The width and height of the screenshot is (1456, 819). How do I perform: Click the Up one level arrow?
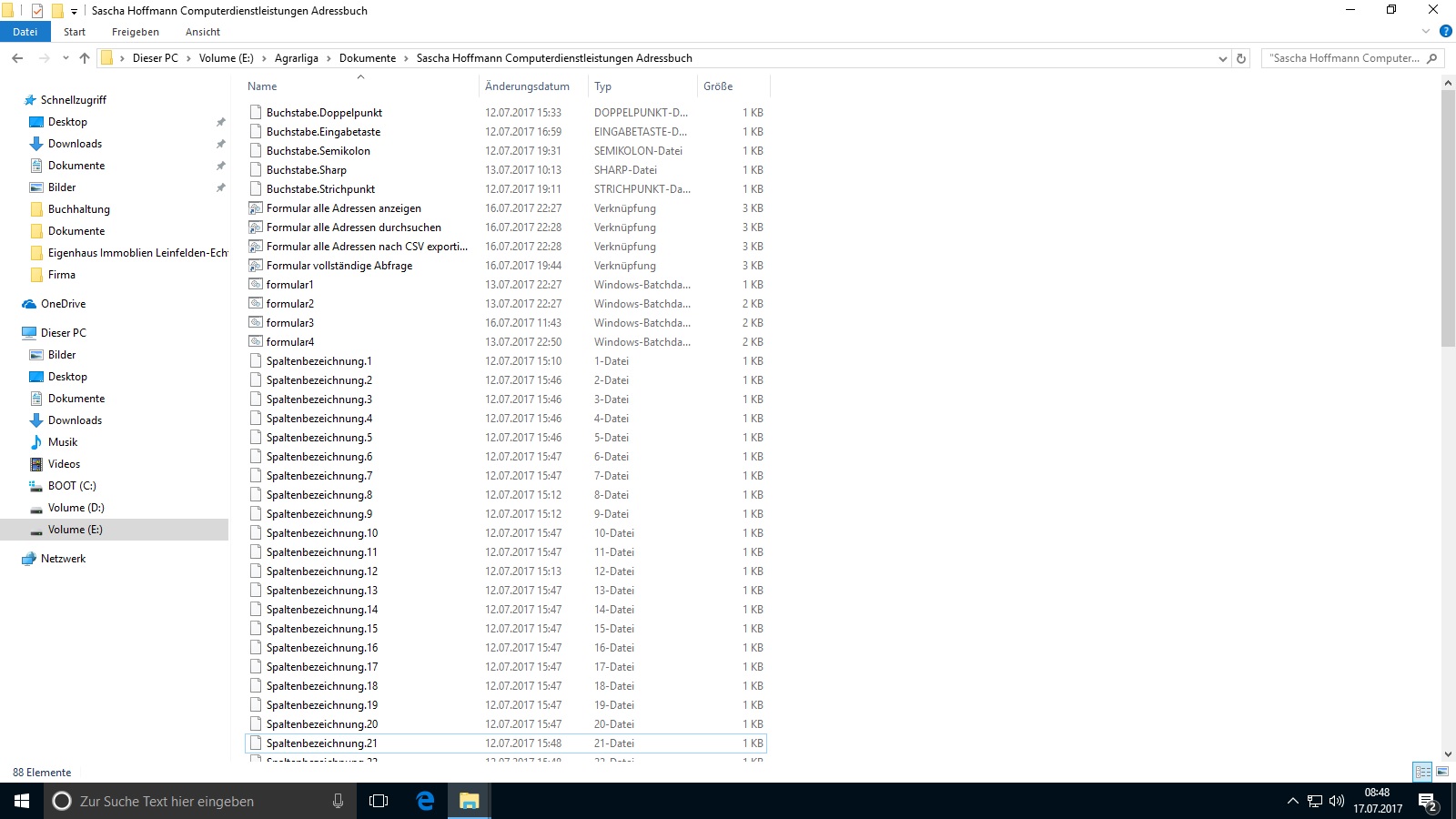85,58
